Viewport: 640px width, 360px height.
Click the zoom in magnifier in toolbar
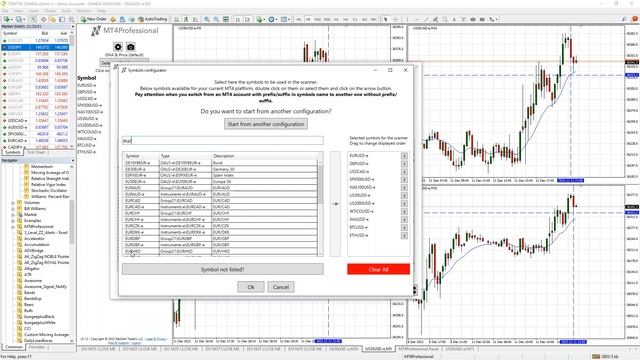click(x=207, y=19)
